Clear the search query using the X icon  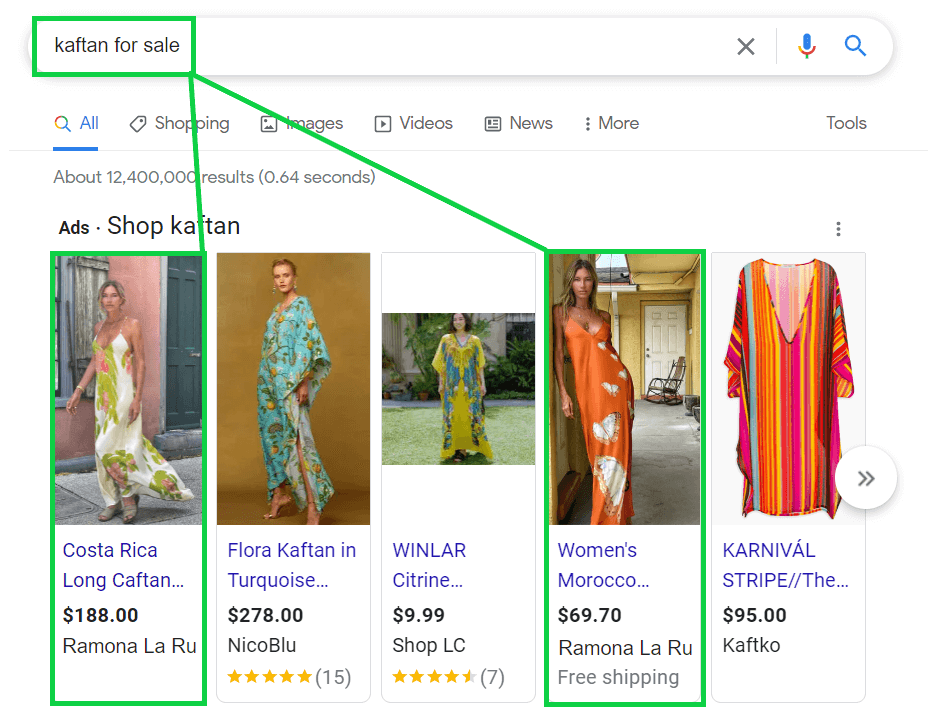745,46
